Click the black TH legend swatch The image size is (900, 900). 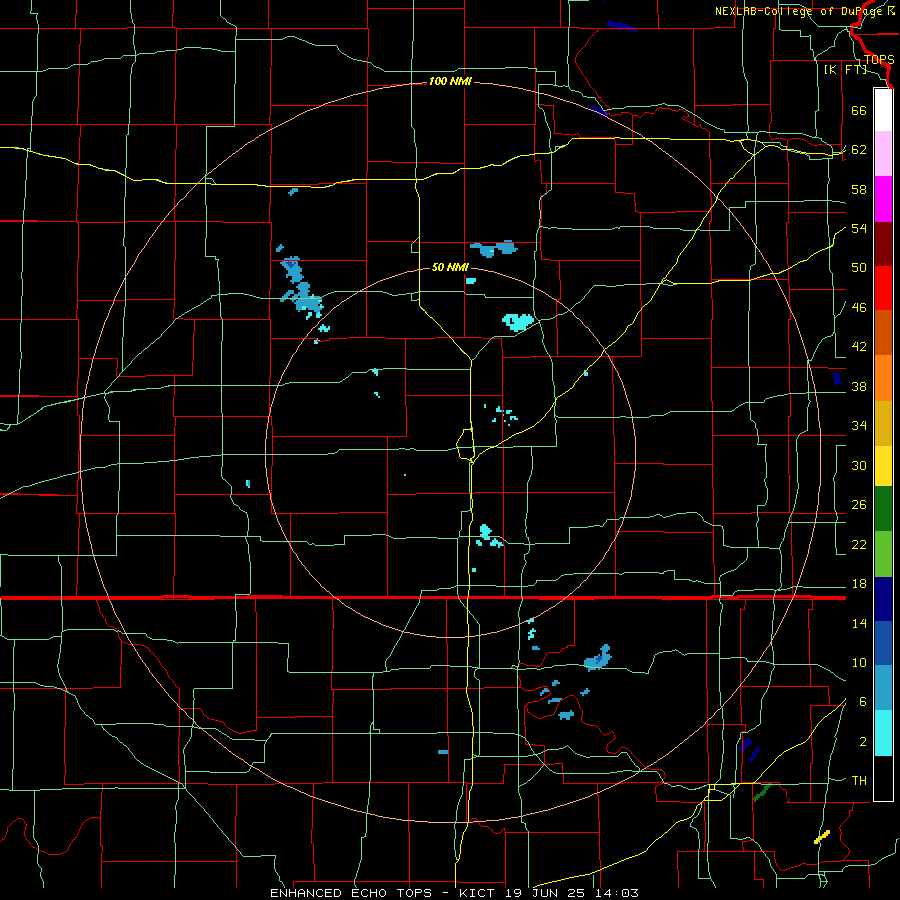click(x=883, y=778)
